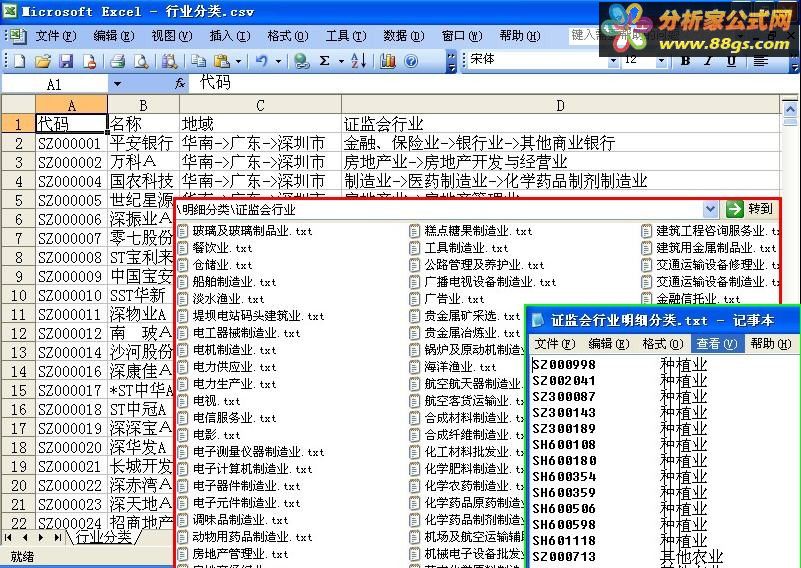Select the file 广告业.txt

tap(447, 299)
